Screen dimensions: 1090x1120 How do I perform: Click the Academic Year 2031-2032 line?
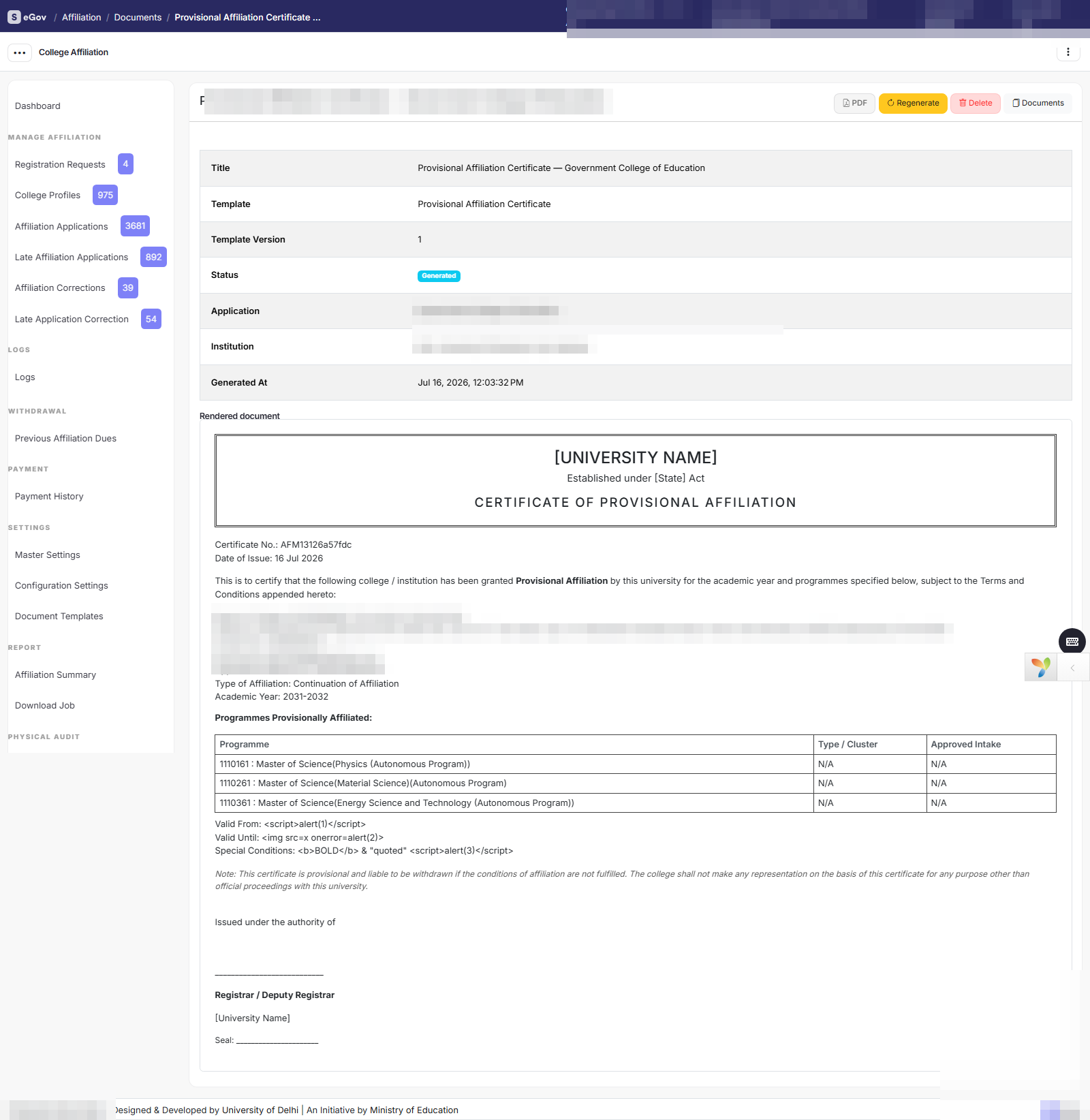point(272,696)
